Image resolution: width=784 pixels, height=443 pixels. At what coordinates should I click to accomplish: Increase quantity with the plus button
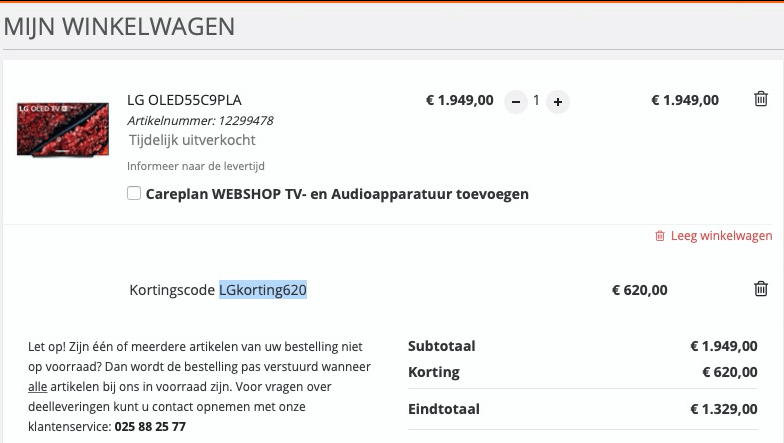[x=558, y=101]
